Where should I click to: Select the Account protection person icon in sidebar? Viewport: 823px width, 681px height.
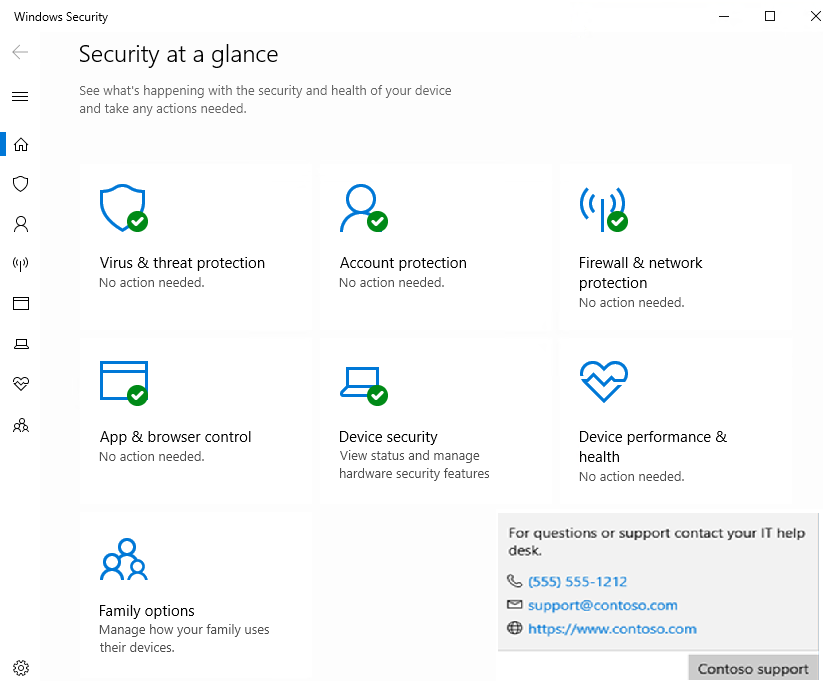click(x=20, y=224)
